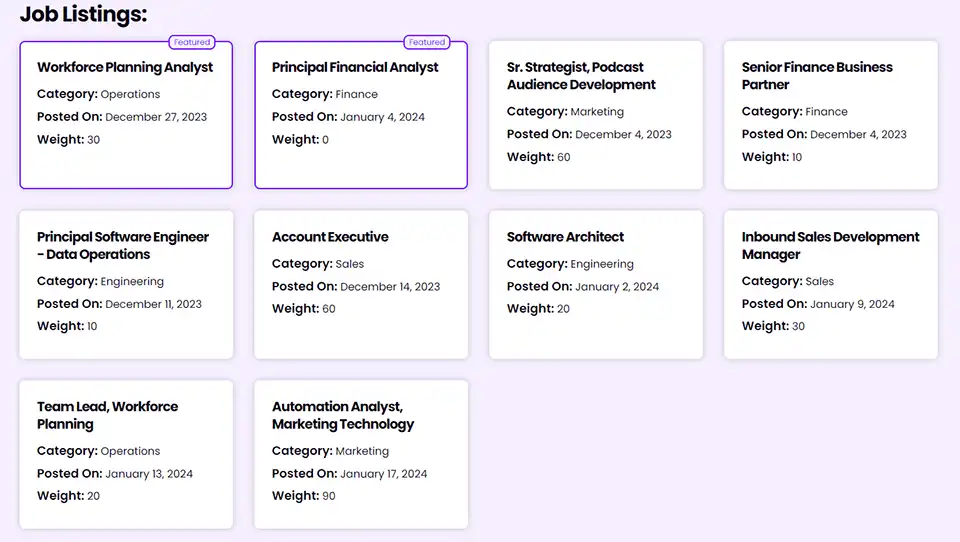The width and height of the screenshot is (960, 542).
Task: Click the Job Listings heading
Action: [83, 14]
